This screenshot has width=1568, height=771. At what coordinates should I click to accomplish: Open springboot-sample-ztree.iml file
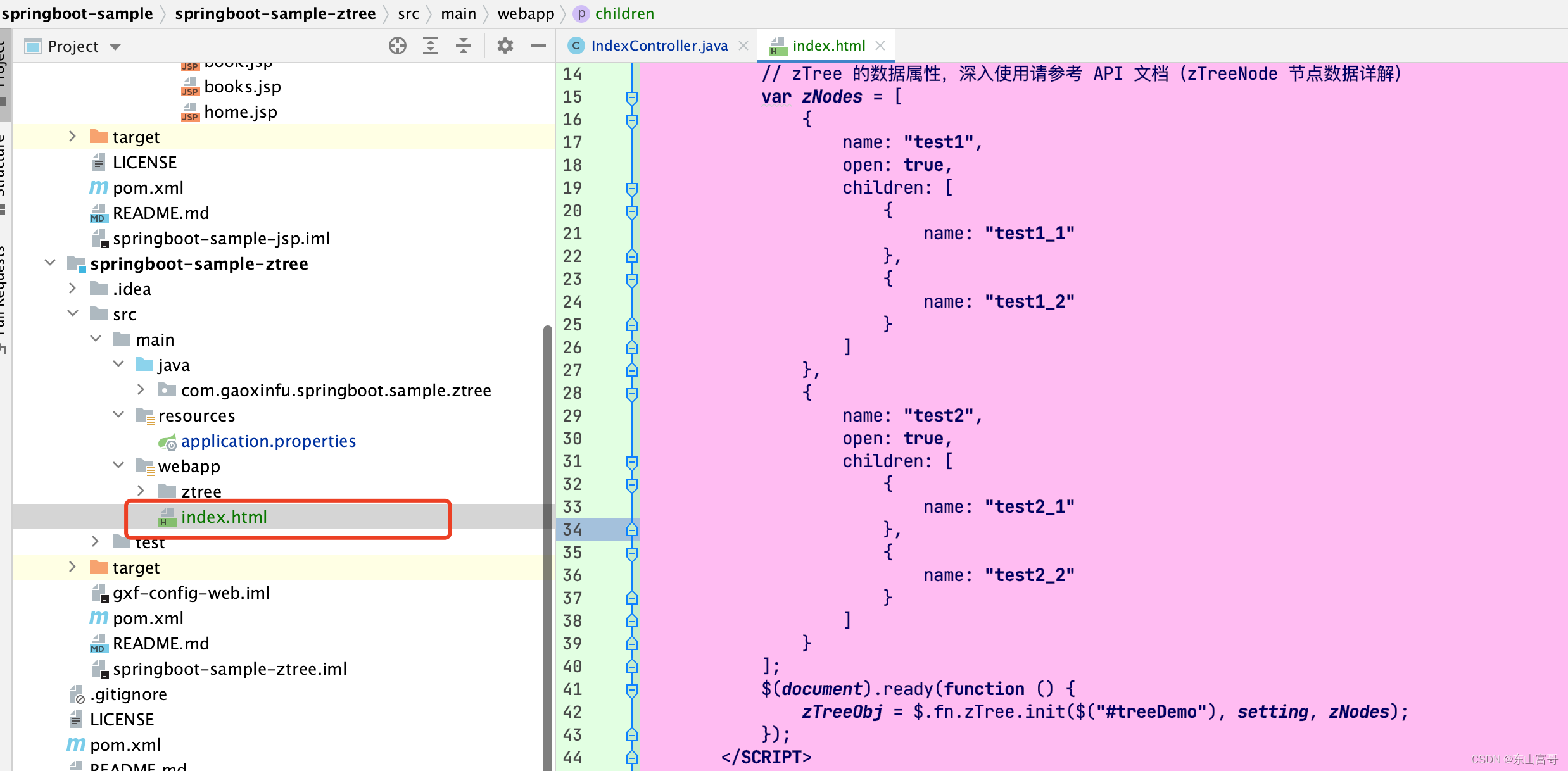pyautogui.click(x=230, y=669)
